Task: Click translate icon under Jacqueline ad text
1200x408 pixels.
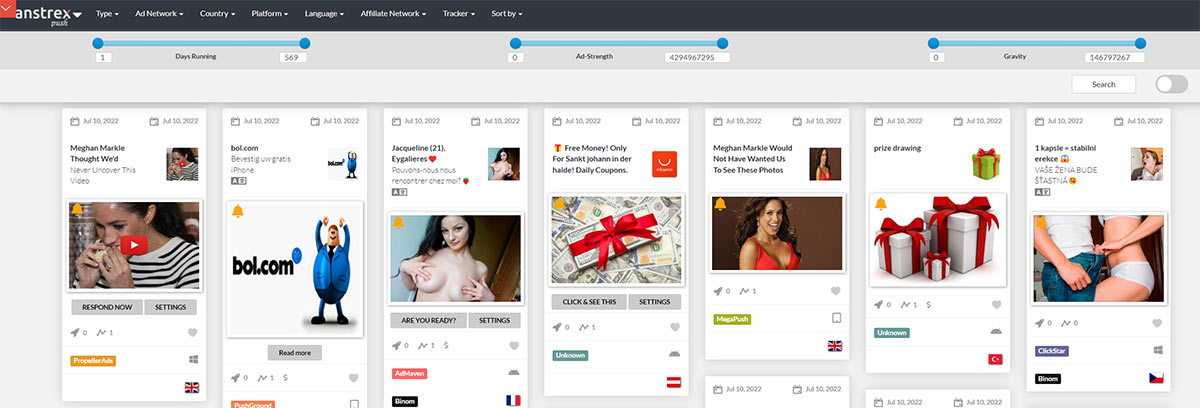Action: pos(399,194)
